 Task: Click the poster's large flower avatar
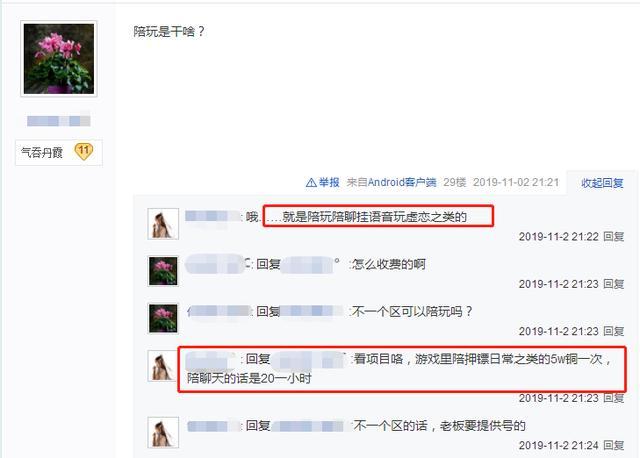coord(59,59)
